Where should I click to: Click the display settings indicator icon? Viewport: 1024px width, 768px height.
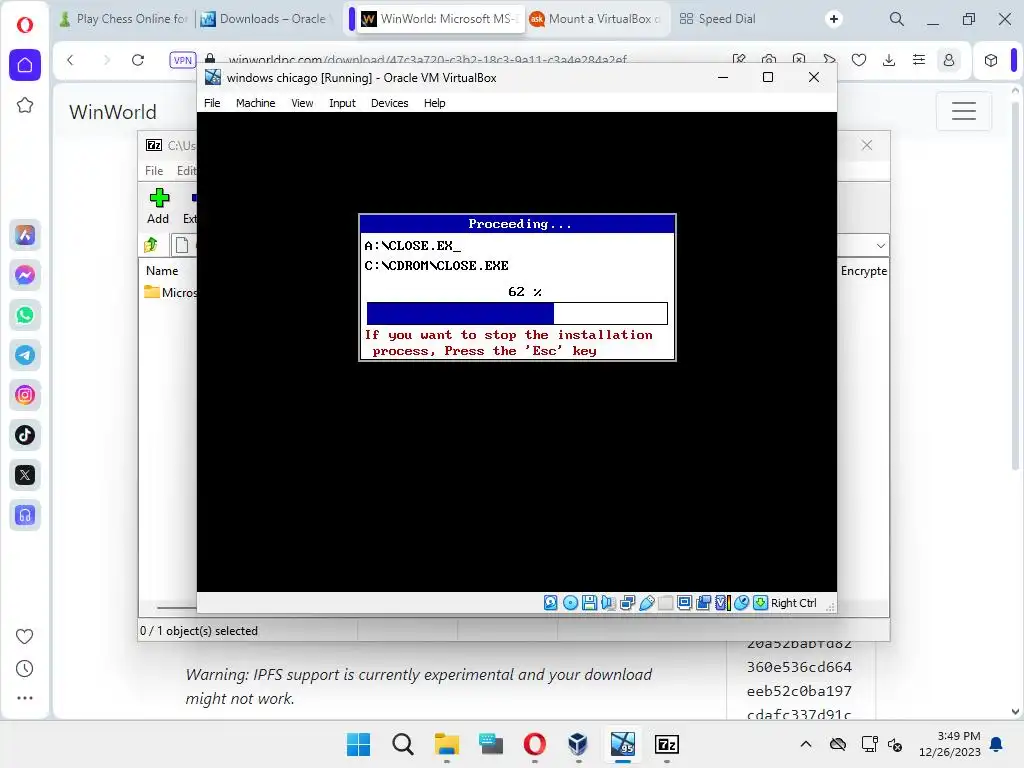tap(684, 603)
